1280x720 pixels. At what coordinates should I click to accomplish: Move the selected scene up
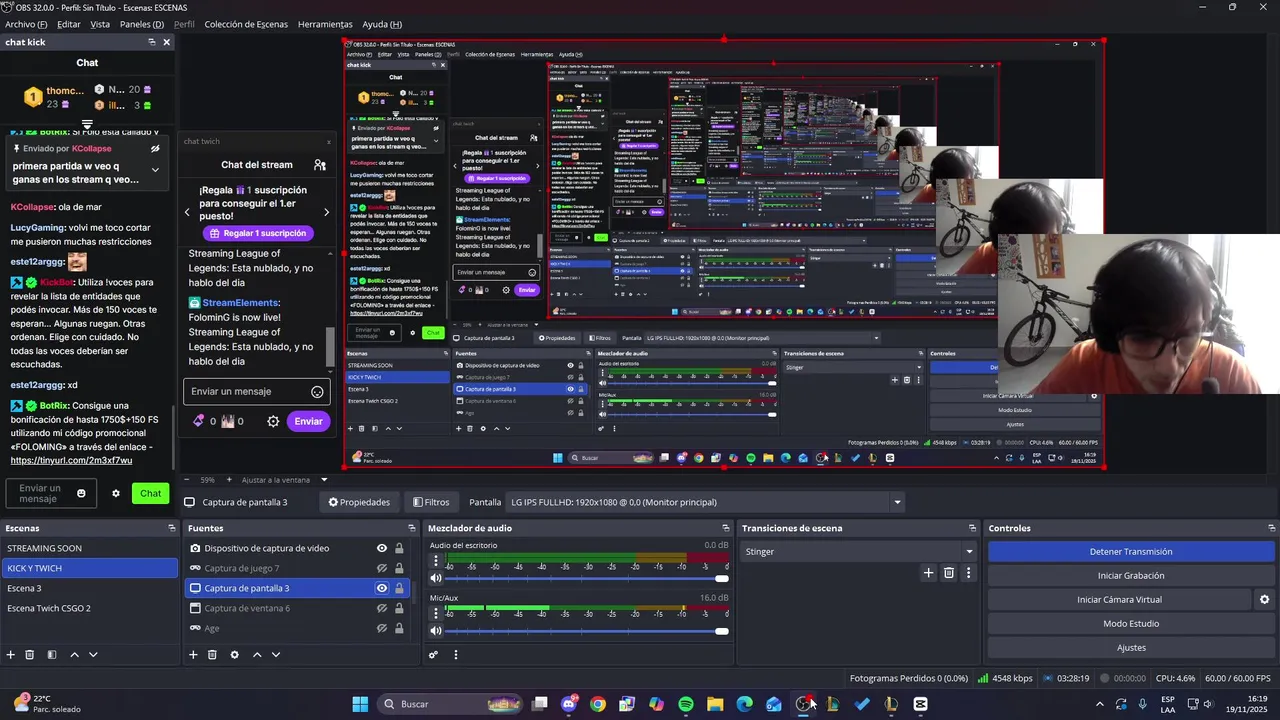click(x=74, y=655)
